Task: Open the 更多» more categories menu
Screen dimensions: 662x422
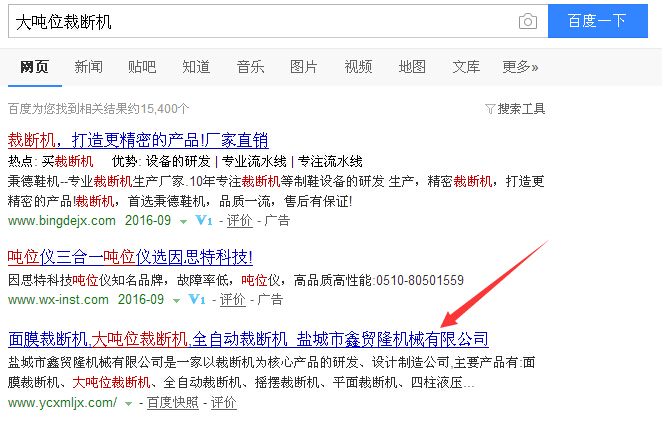Action: [x=520, y=67]
